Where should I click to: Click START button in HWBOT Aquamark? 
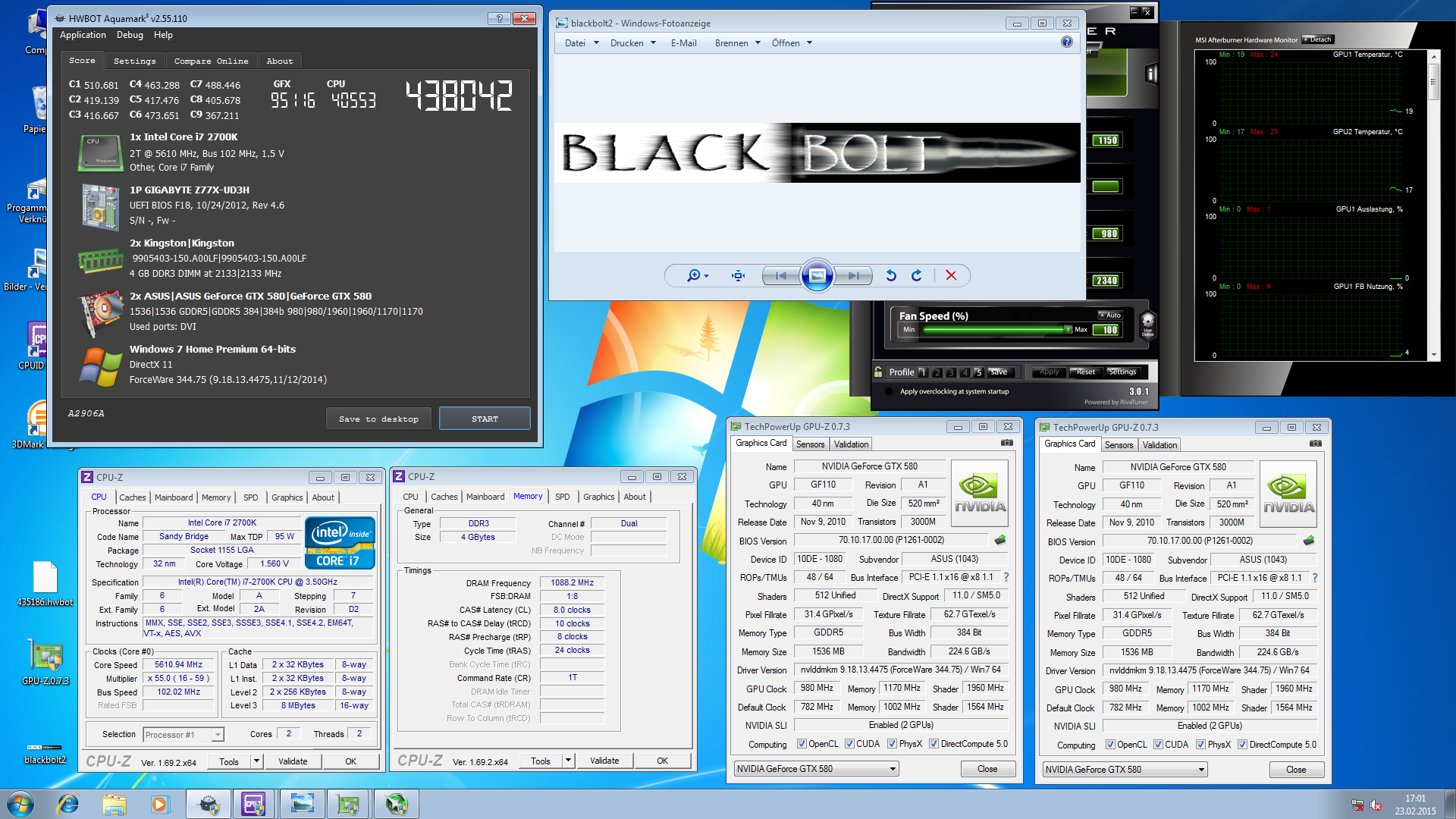(485, 419)
